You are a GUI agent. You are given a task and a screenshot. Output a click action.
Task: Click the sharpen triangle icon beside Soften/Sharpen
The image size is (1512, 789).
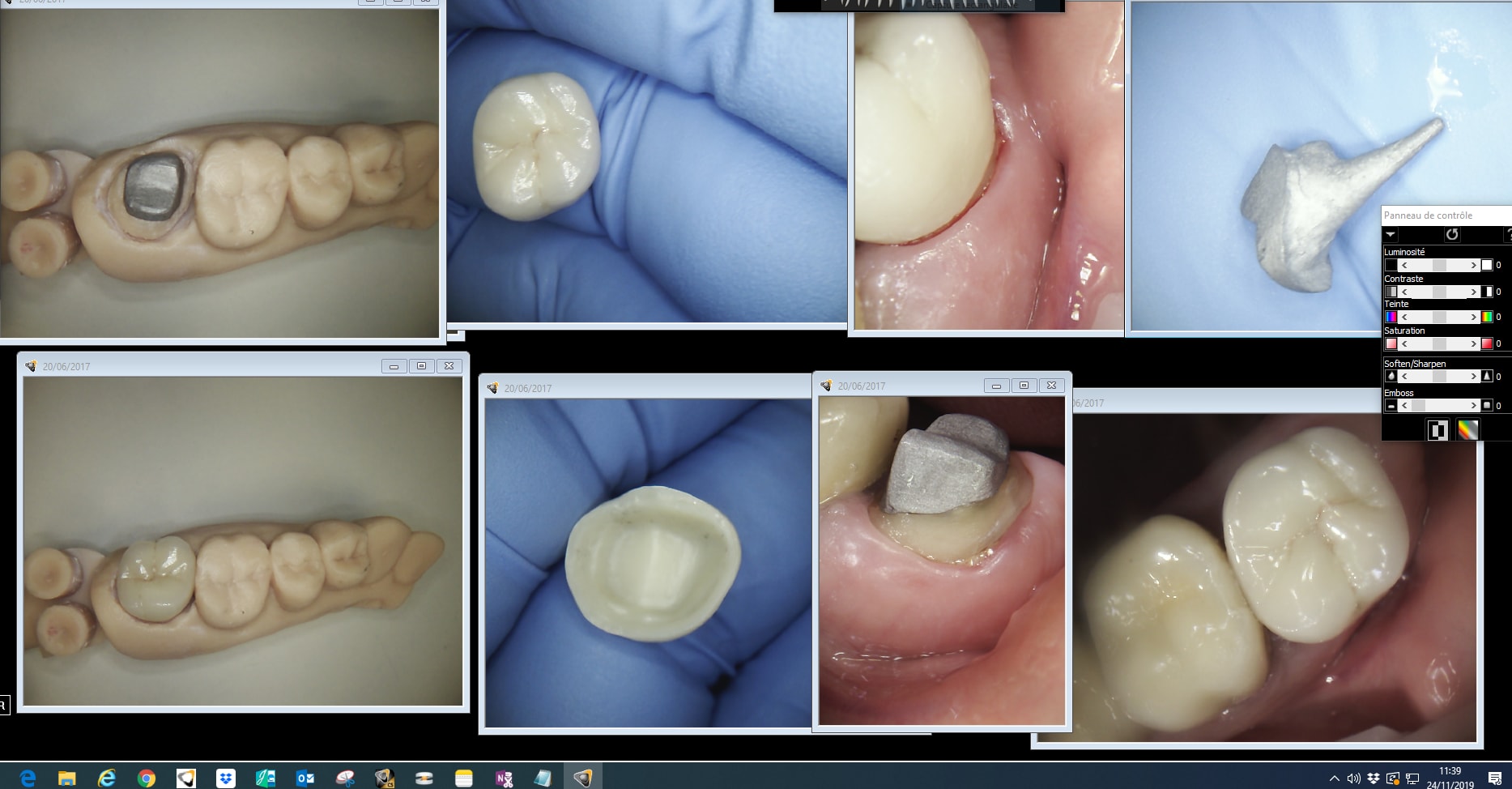[x=1487, y=377]
